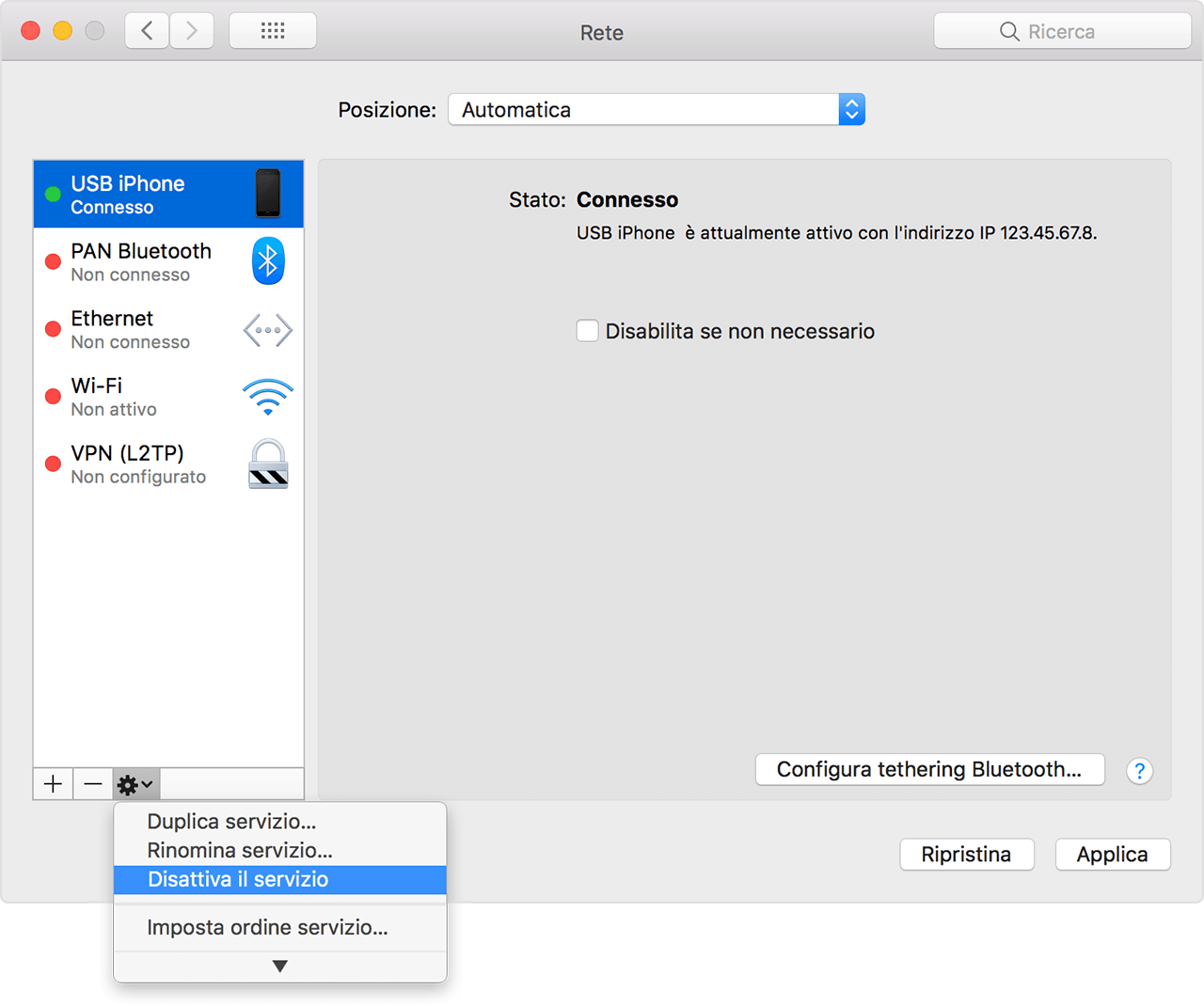1204x1006 pixels.
Task: Click the VPN padlock icon
Action: click(268, 464)
